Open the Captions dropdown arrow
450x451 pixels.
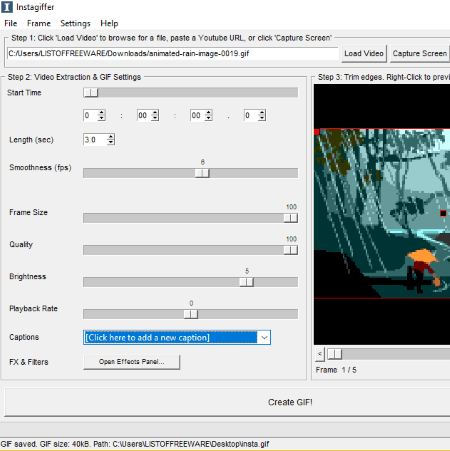[x=264, y=337]
